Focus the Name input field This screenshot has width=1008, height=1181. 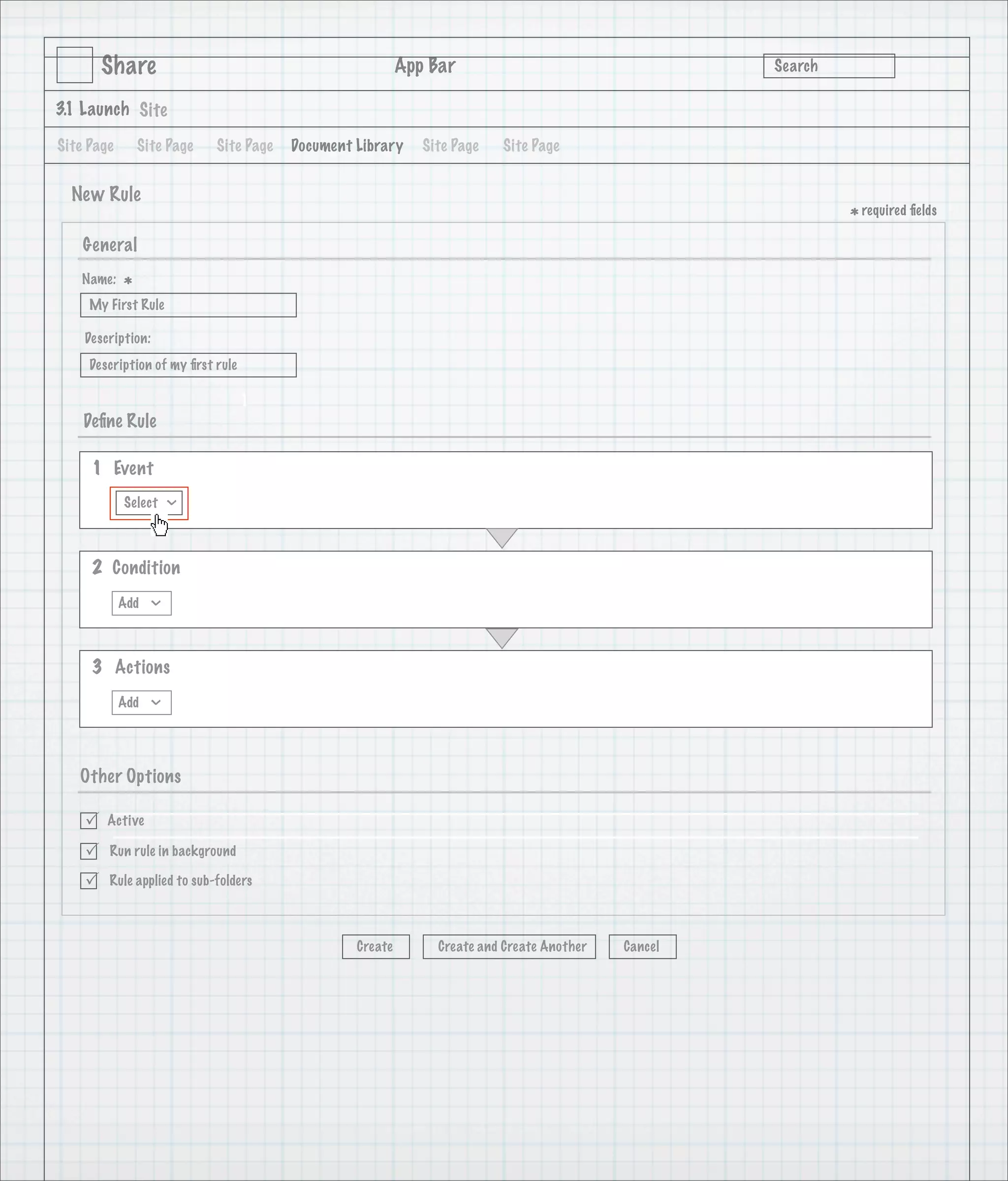[188, 305]
